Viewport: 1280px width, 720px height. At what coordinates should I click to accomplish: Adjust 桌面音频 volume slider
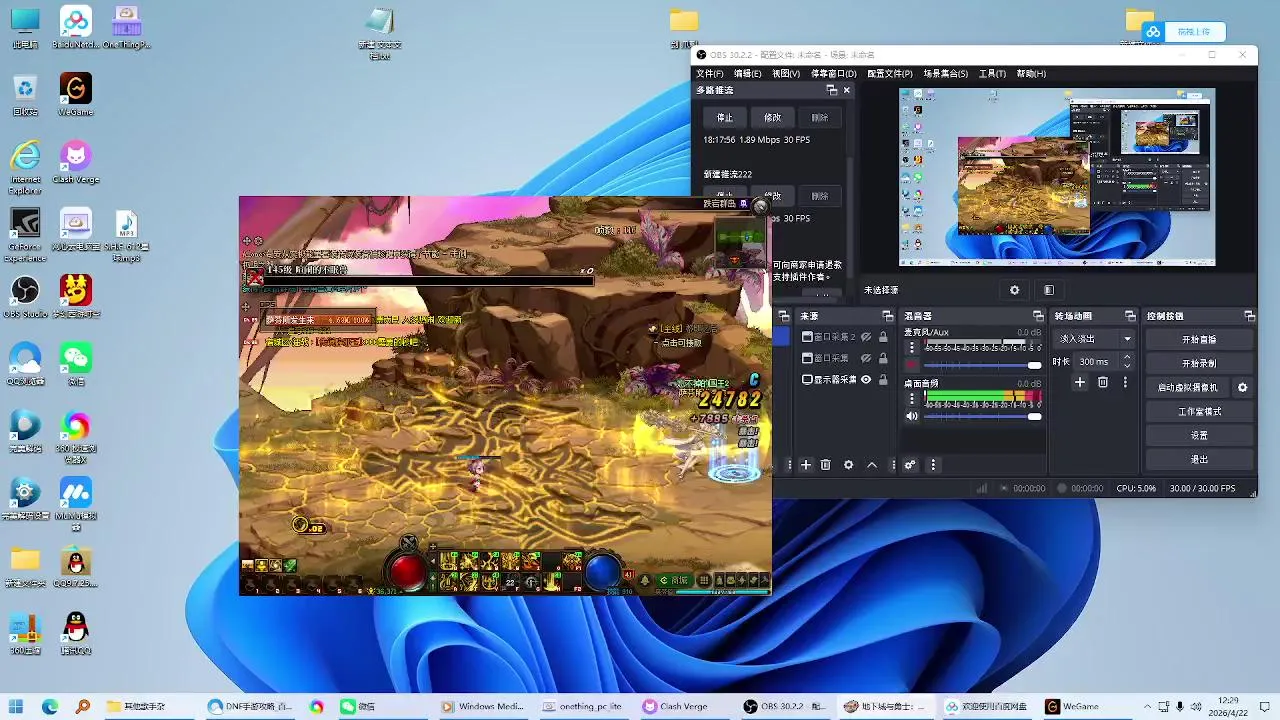[x=983, y=416]
